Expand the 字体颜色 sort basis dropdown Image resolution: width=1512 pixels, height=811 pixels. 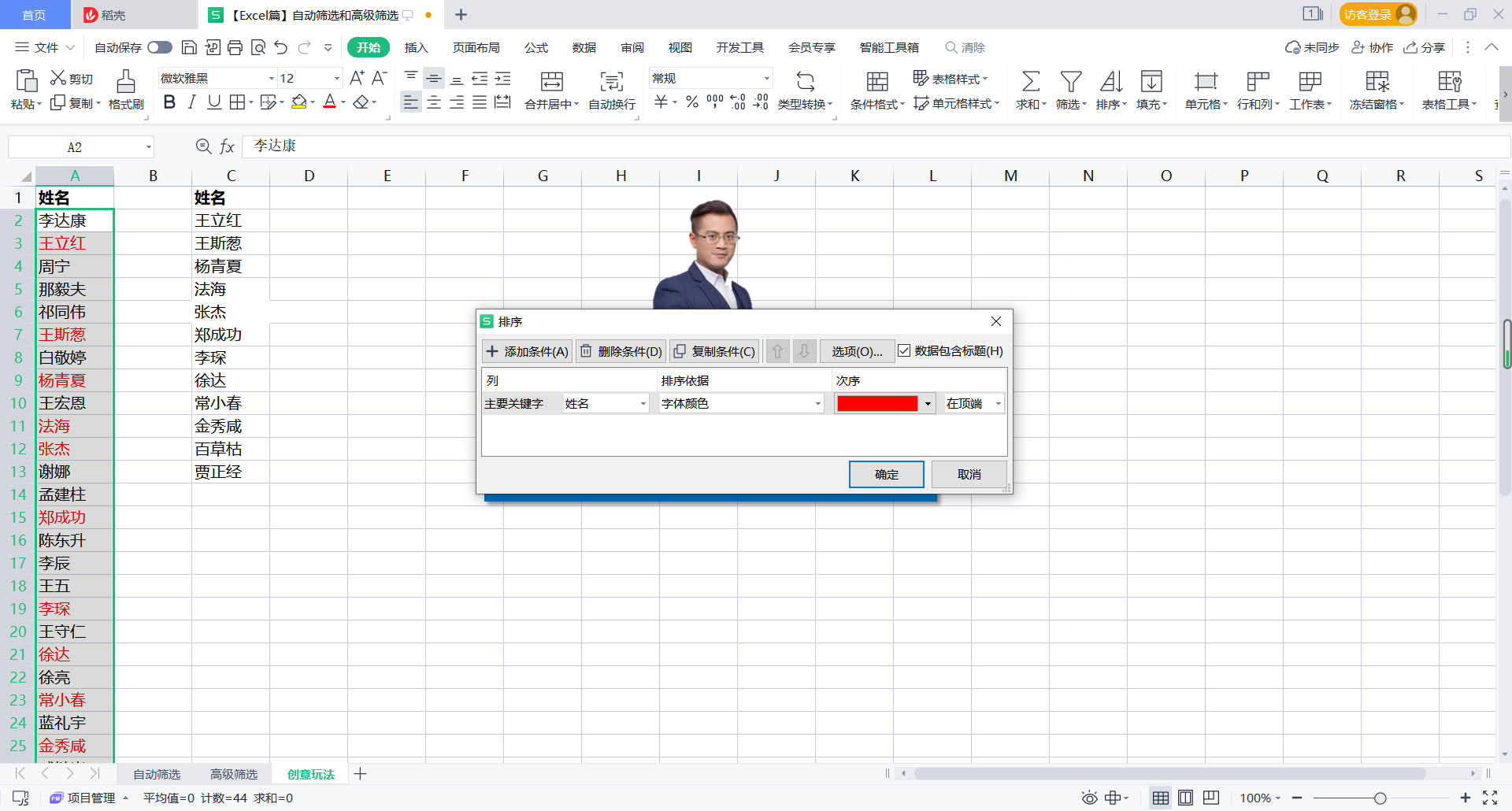(x=817, y=403)
